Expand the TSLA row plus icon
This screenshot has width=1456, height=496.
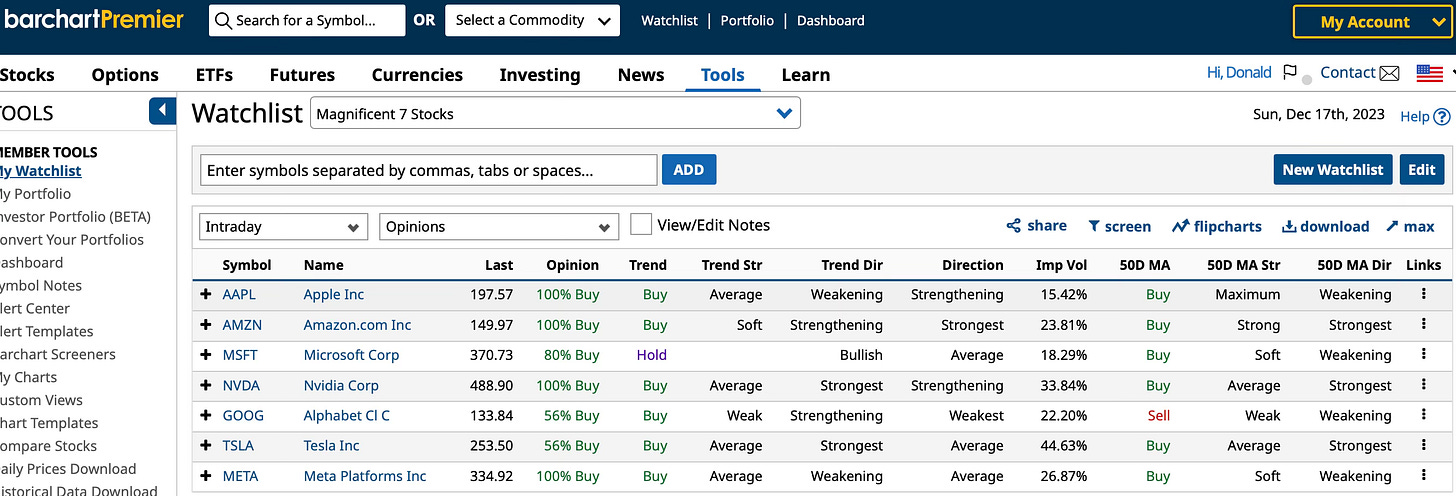(206, 445)
